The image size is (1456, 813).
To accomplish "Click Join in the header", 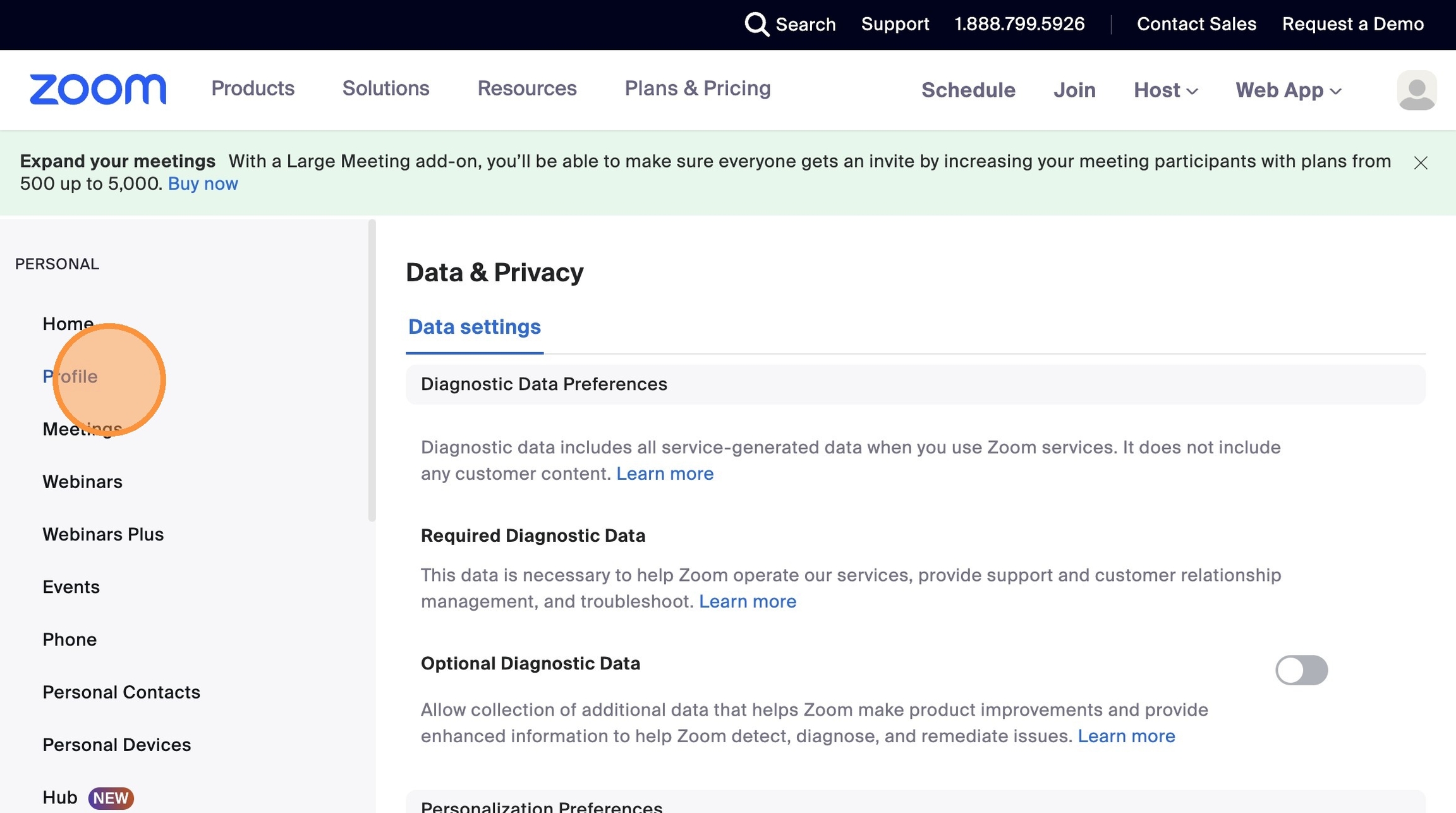I will pos(1074,90).
